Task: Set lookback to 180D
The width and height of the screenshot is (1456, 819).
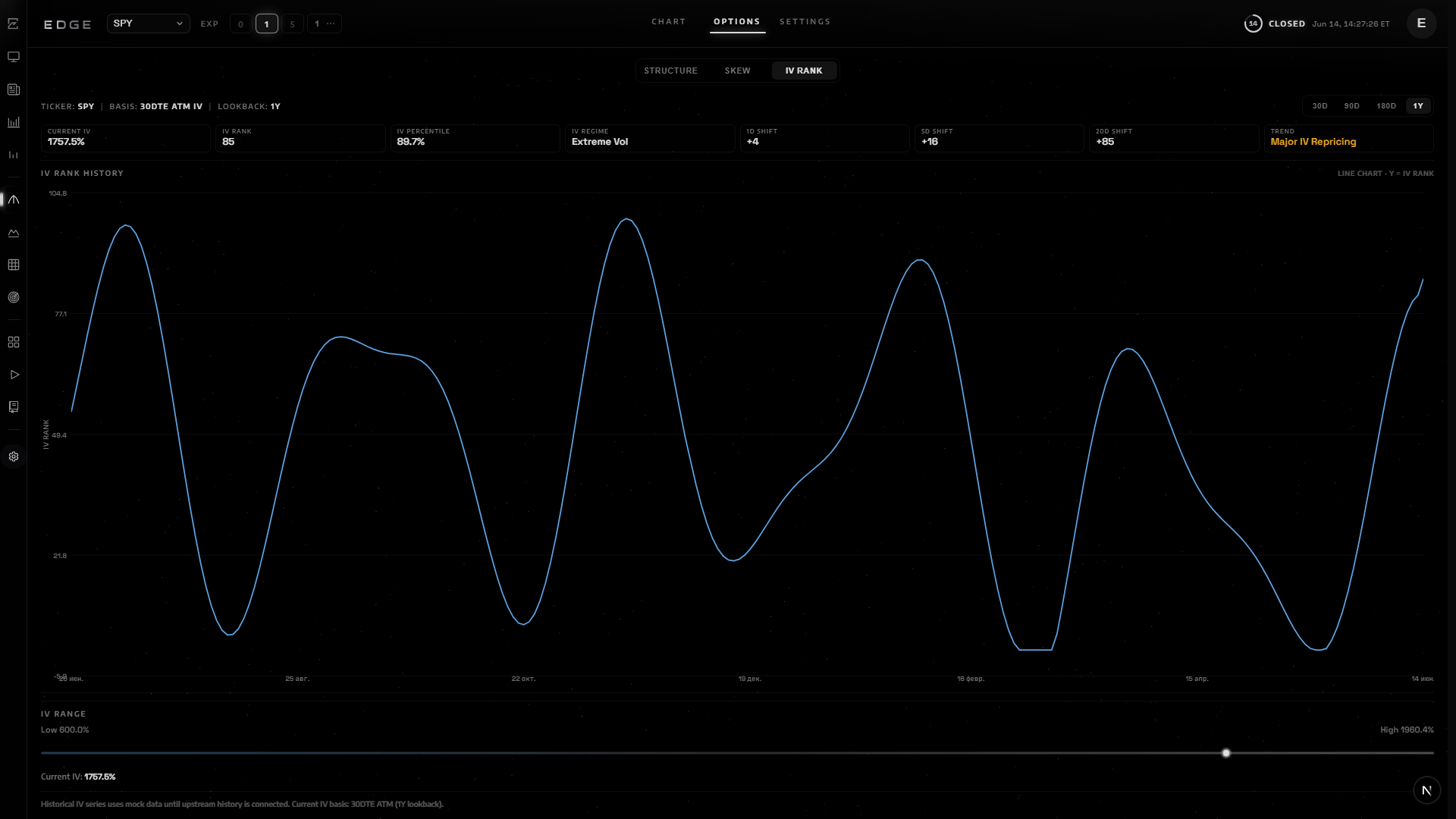Action: coord(1386,106)
